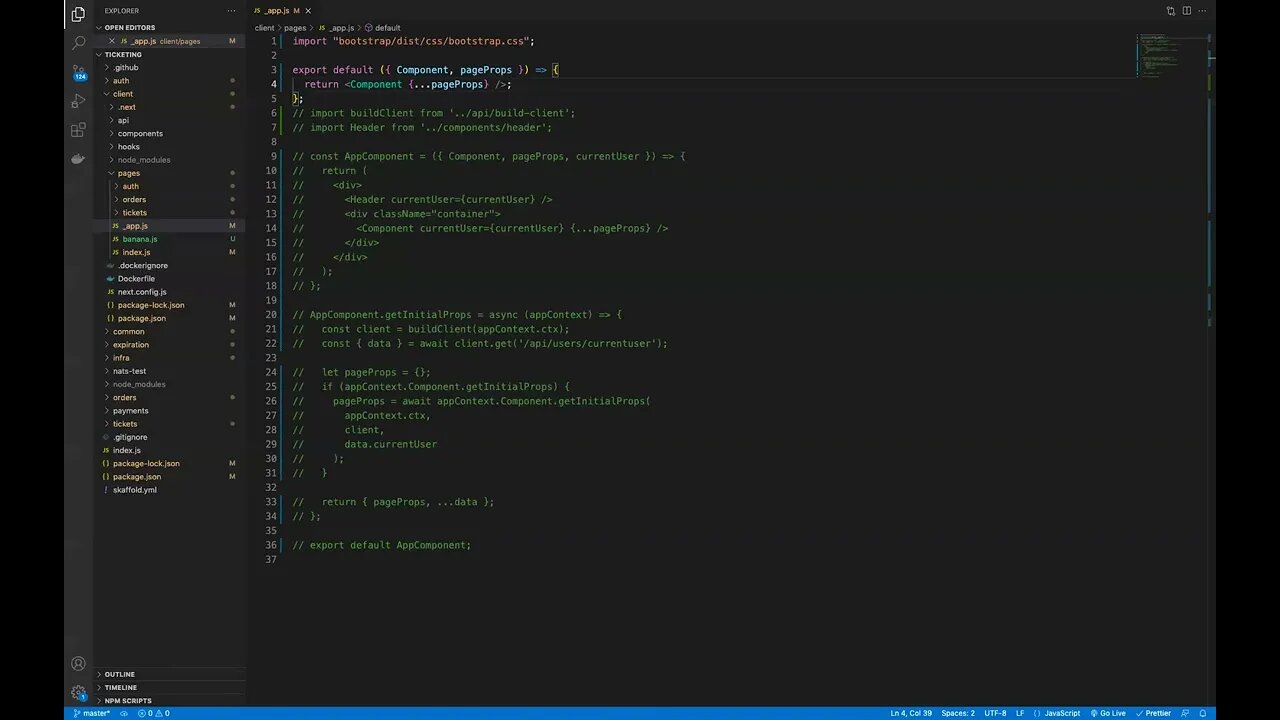1280x720 pixels.
Task: Open the Extensions view
Action: point(78,130)
